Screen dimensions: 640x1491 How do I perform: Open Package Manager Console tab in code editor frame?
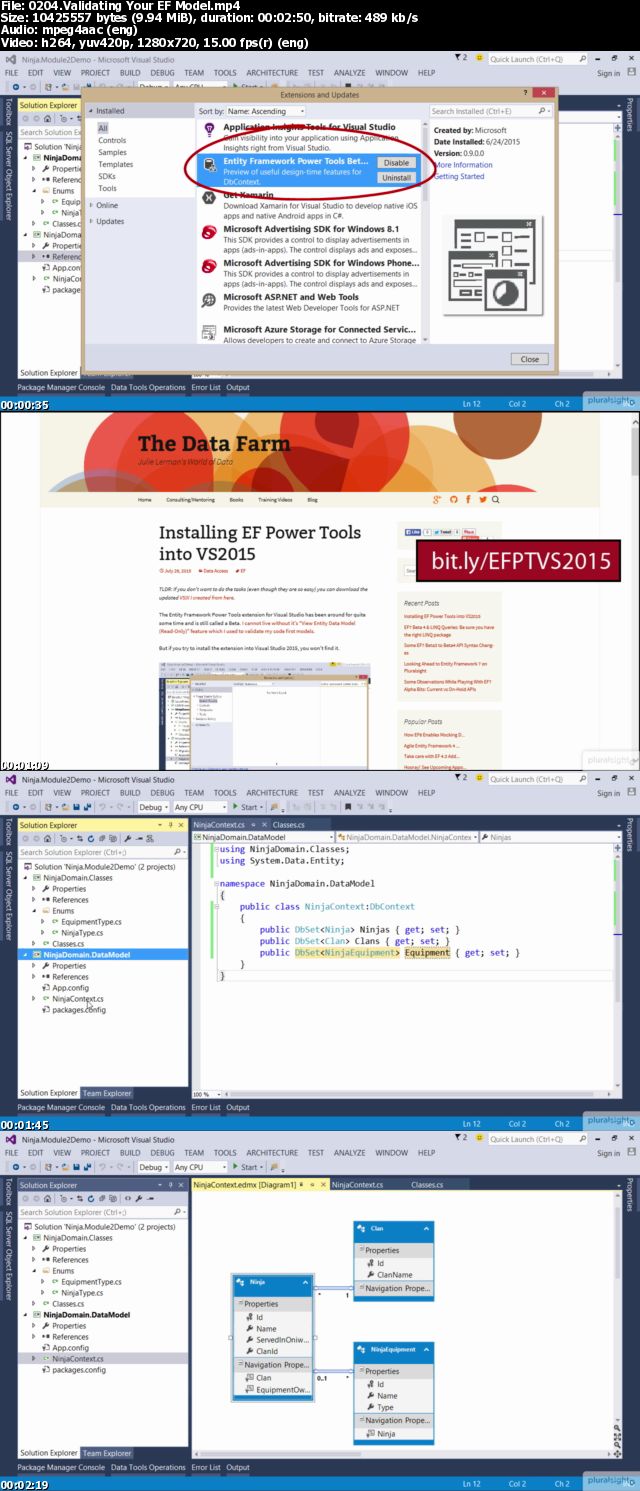(x=61, y=1107)
